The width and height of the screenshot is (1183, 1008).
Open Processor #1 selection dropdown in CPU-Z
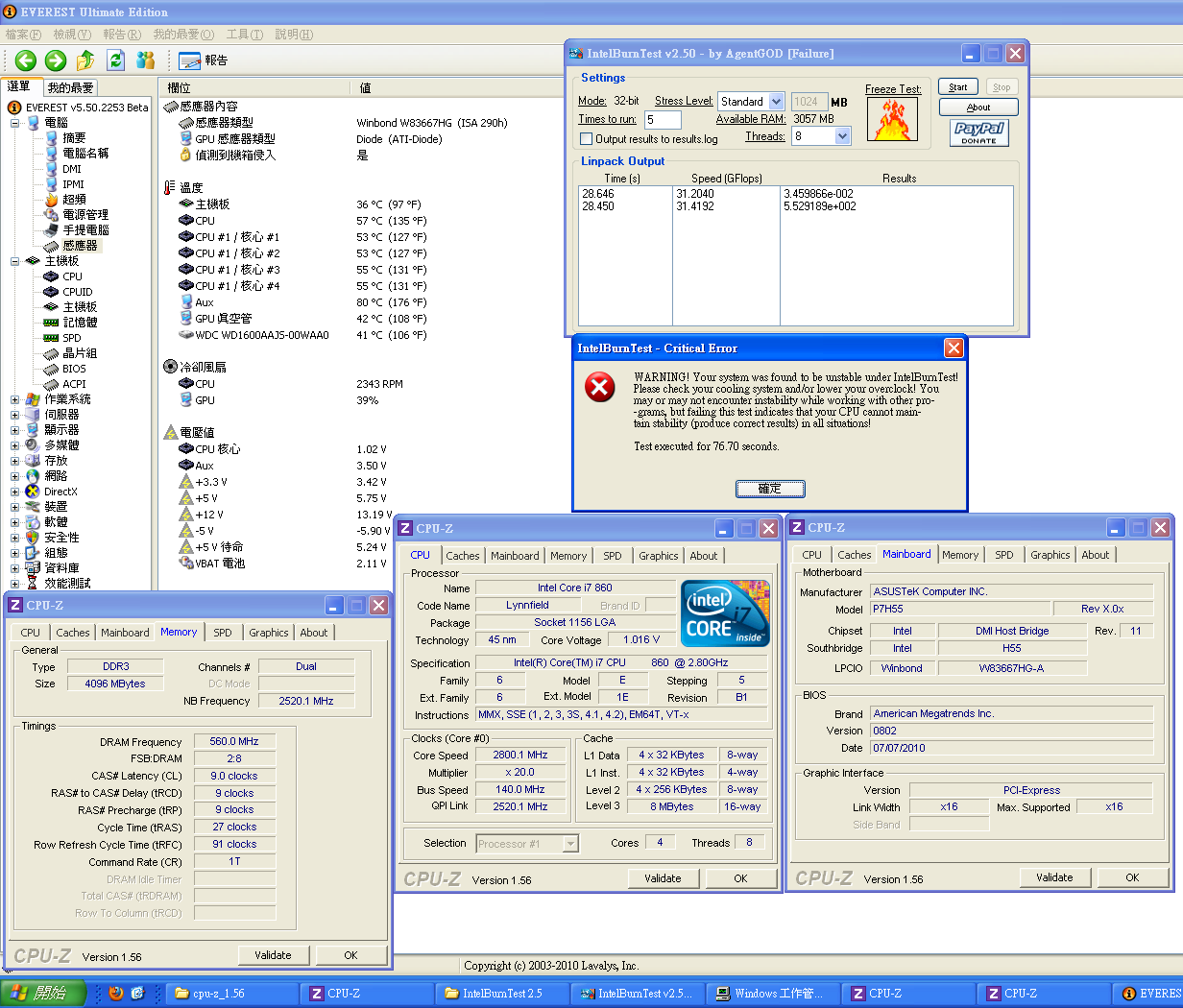point(570,844)
